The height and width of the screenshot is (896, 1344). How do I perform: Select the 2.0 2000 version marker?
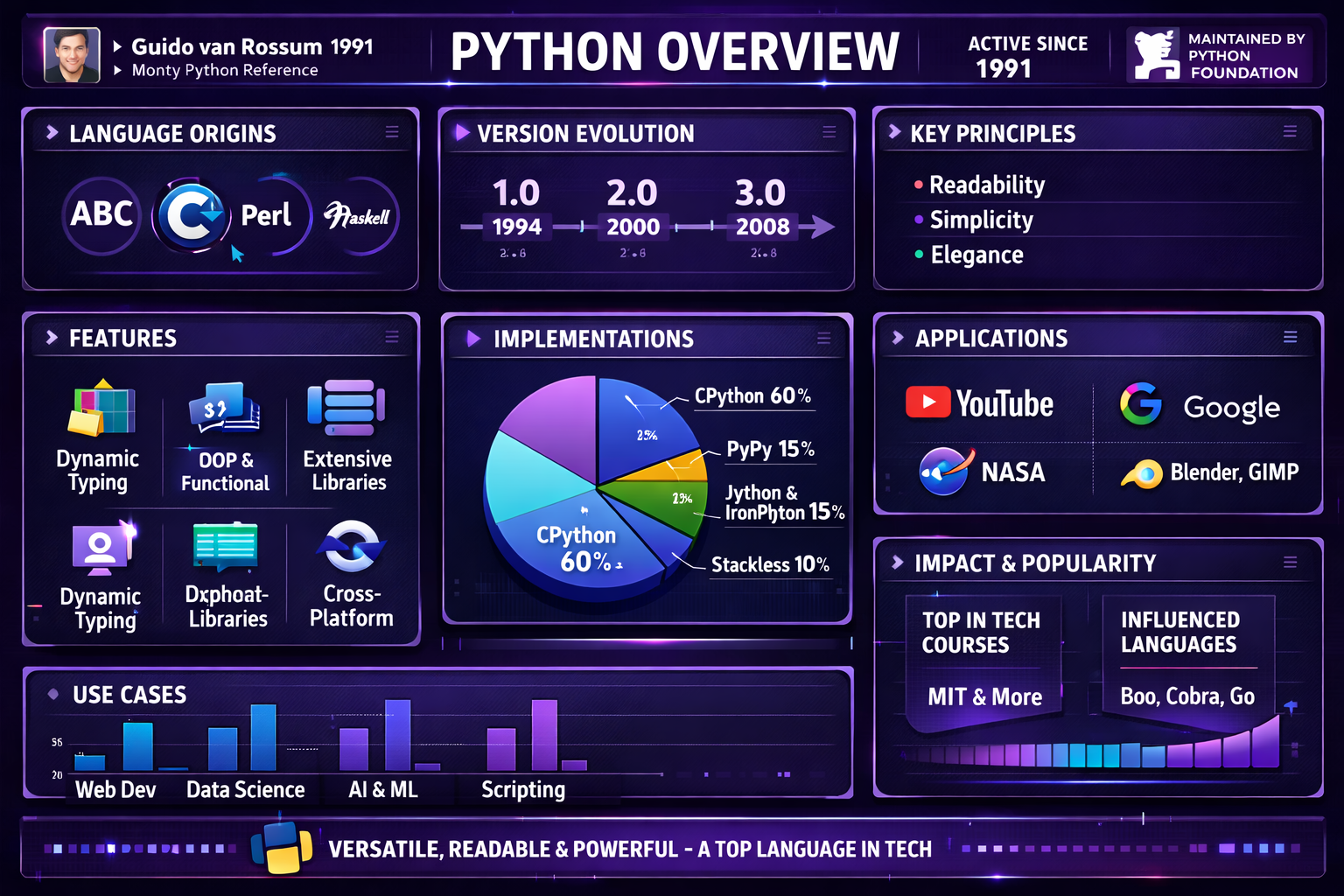coord(633,208)
